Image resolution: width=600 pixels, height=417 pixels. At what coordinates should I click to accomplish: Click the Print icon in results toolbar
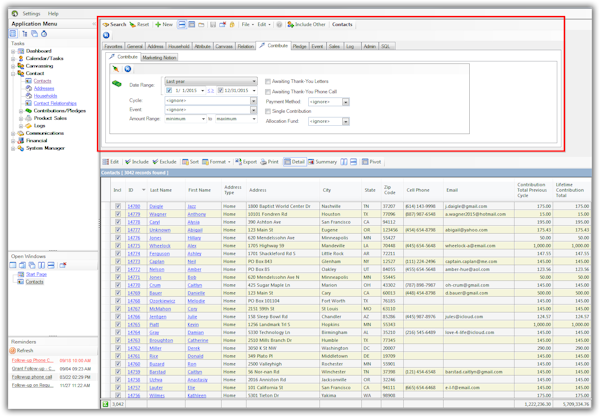click(x=263, y=161)
